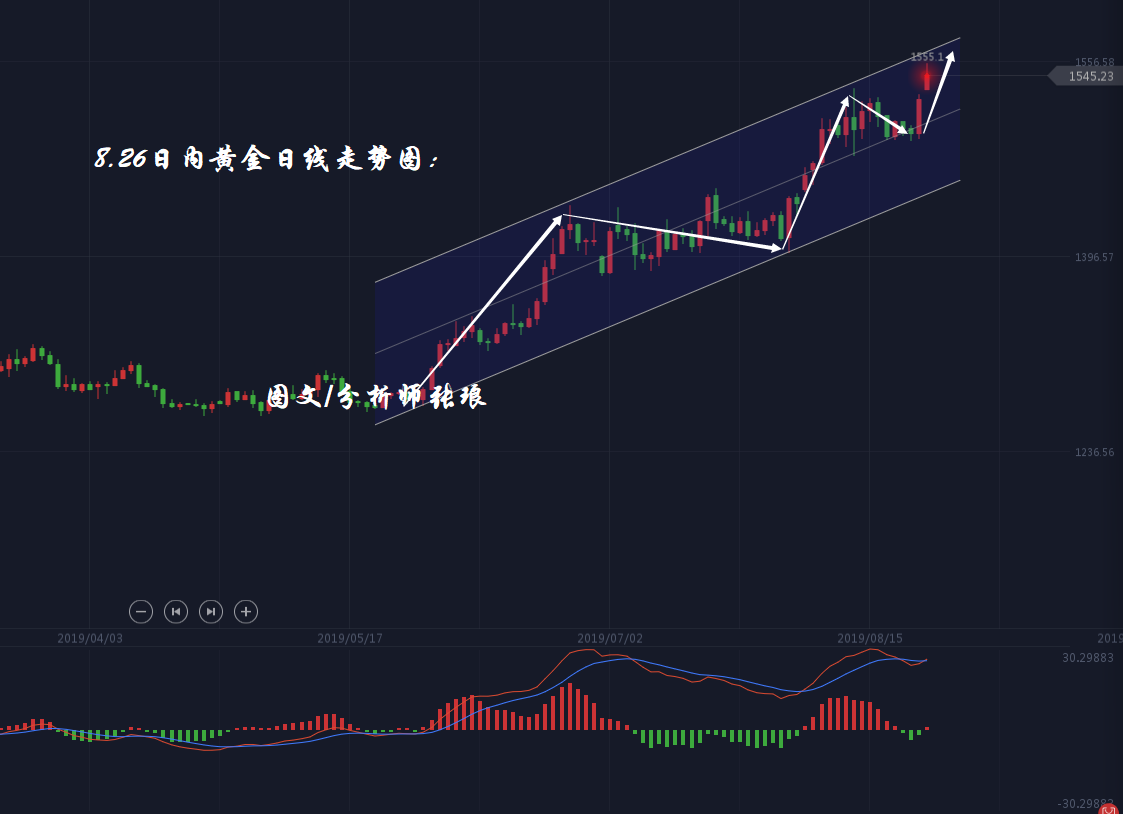Screen dimensions: 1123x814
Task: Select the glowing red latest candle marker
Action: coord(927,77)
